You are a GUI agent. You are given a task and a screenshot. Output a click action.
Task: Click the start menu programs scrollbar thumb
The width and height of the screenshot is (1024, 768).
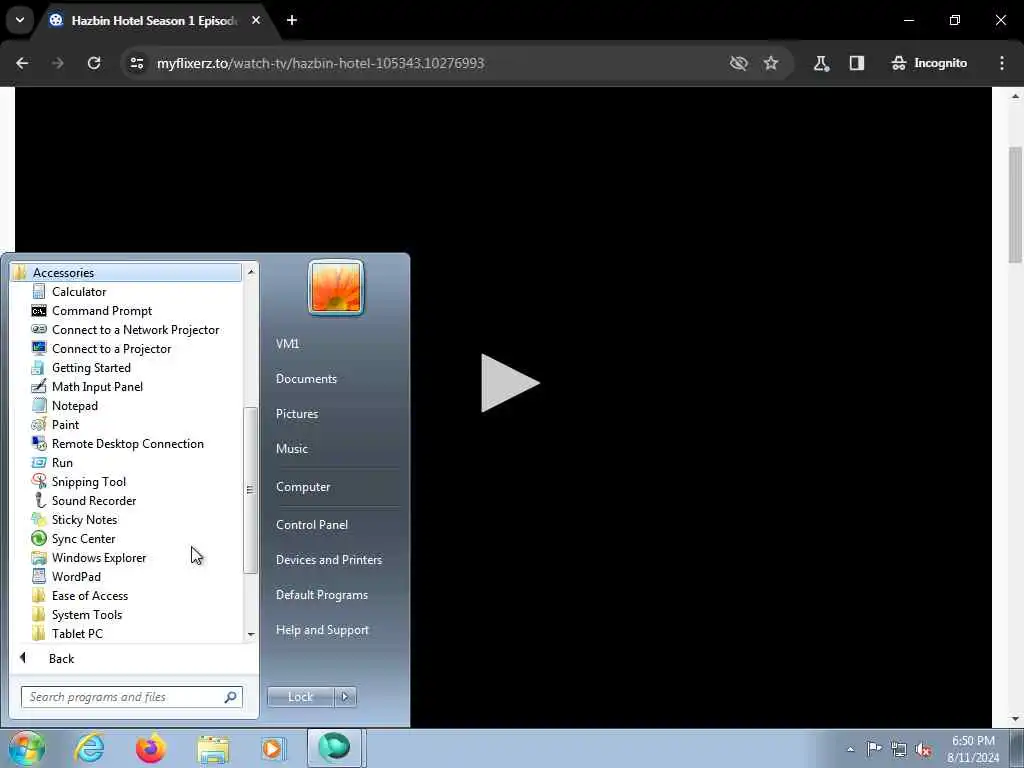(249, 490)
